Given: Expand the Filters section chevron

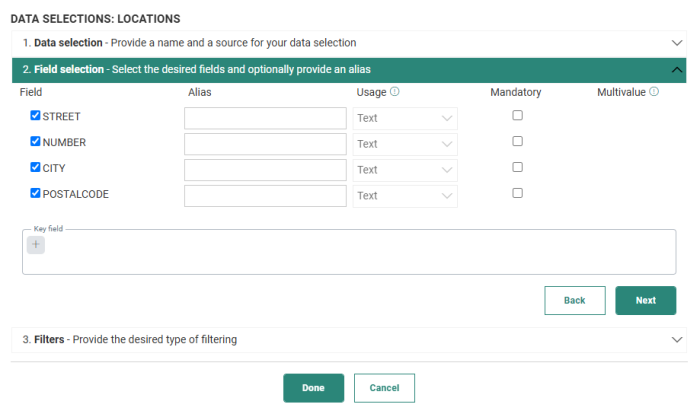Looking at the screenshot, I should point(677,340).
